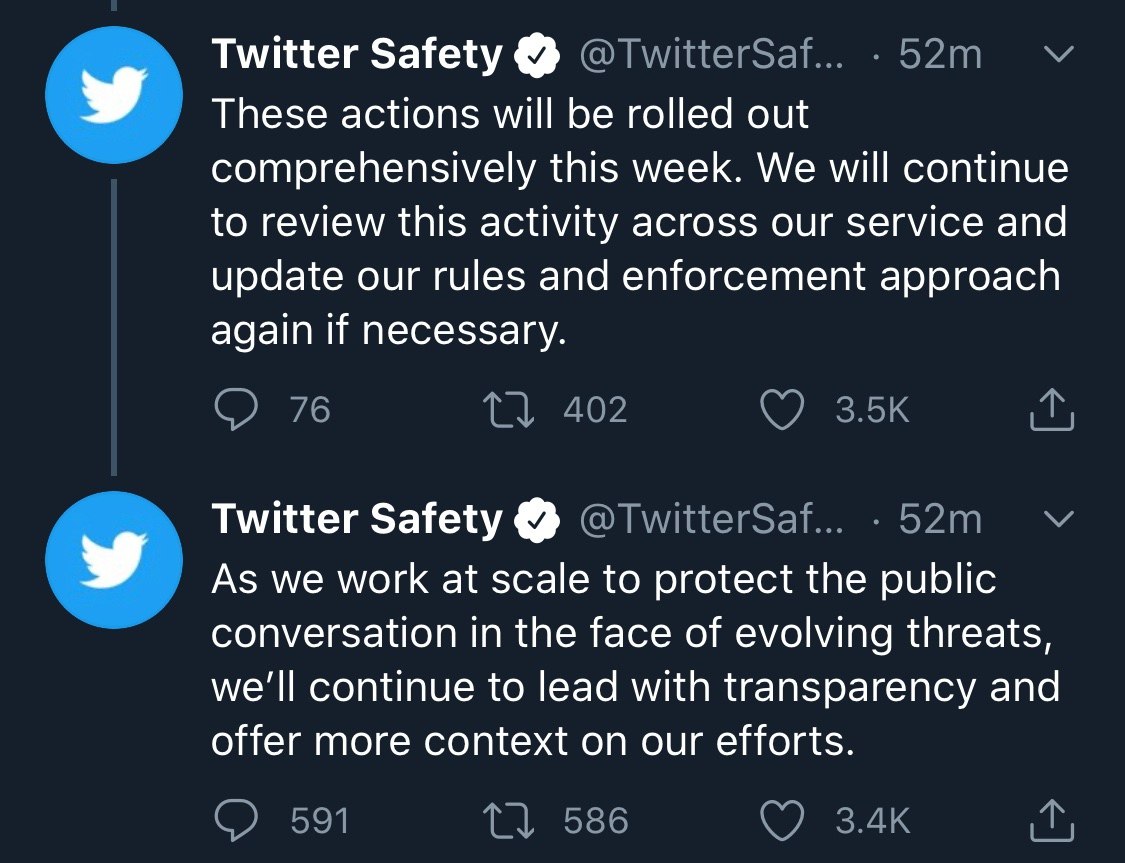Reply to the tweet with 591 replies

coord(236,820)
